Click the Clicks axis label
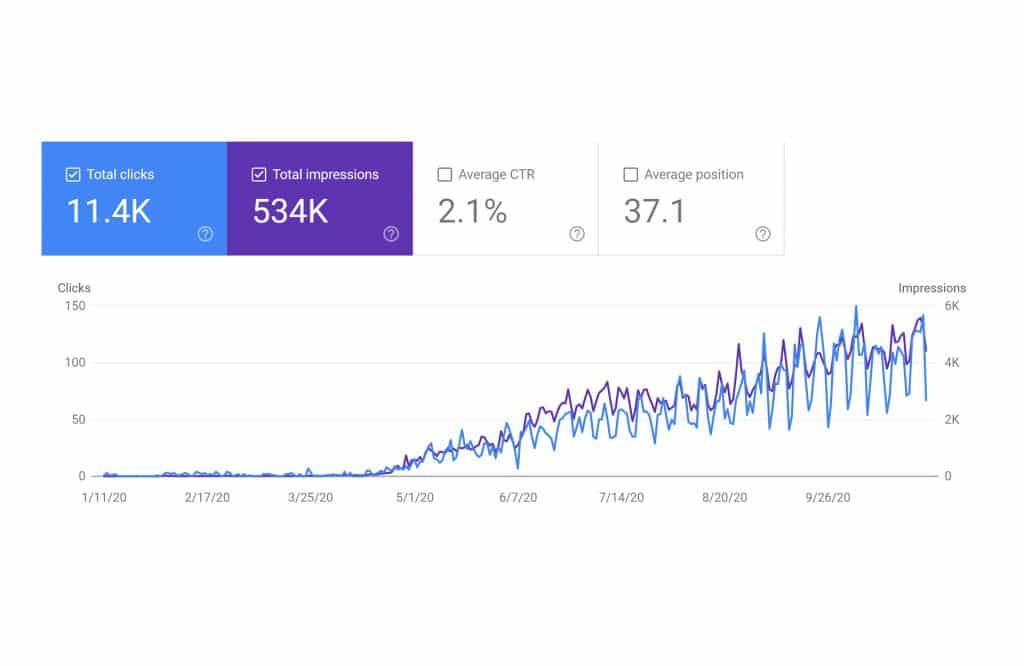Image resolution: width=1024 pixels, height=666 pixels. [73, 288]
